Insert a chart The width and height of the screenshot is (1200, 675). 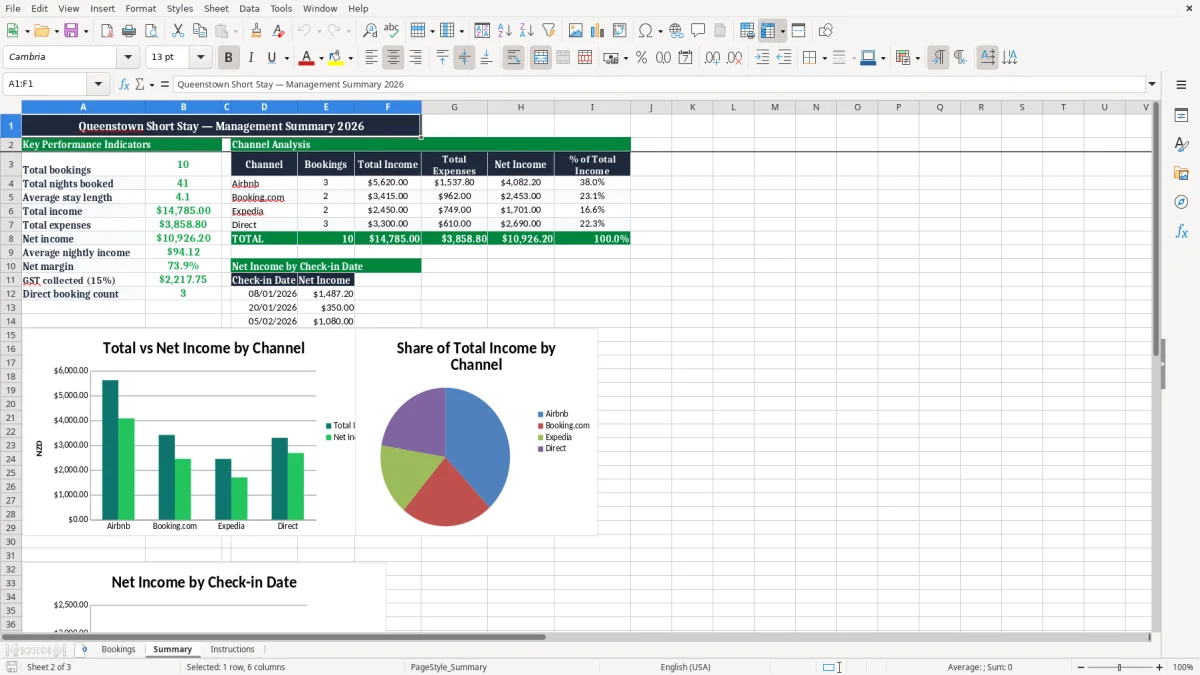click(x=598, y=31)
